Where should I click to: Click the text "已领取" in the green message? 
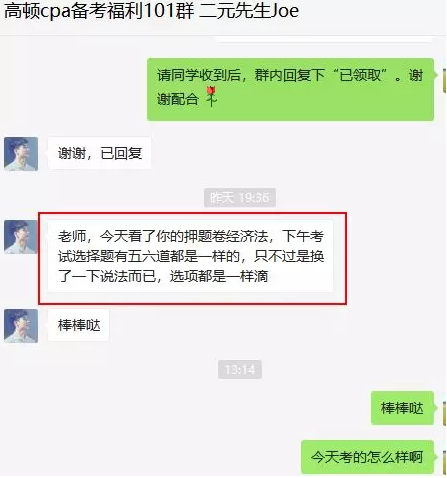click(x=360, y=75)
